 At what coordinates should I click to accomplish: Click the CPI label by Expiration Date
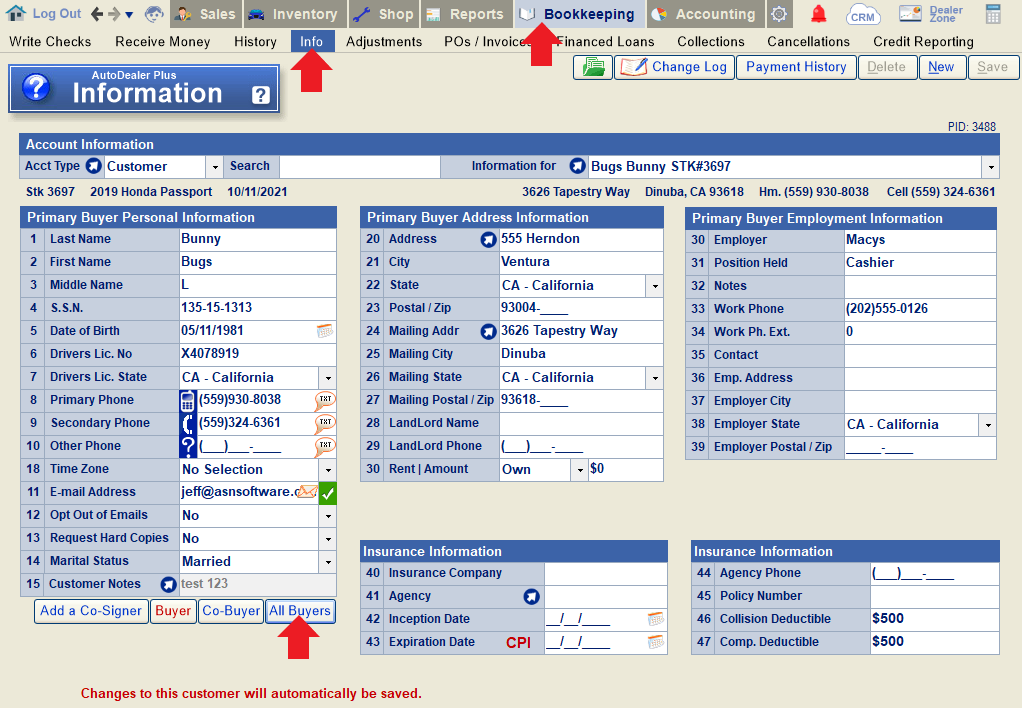(518, 643)
